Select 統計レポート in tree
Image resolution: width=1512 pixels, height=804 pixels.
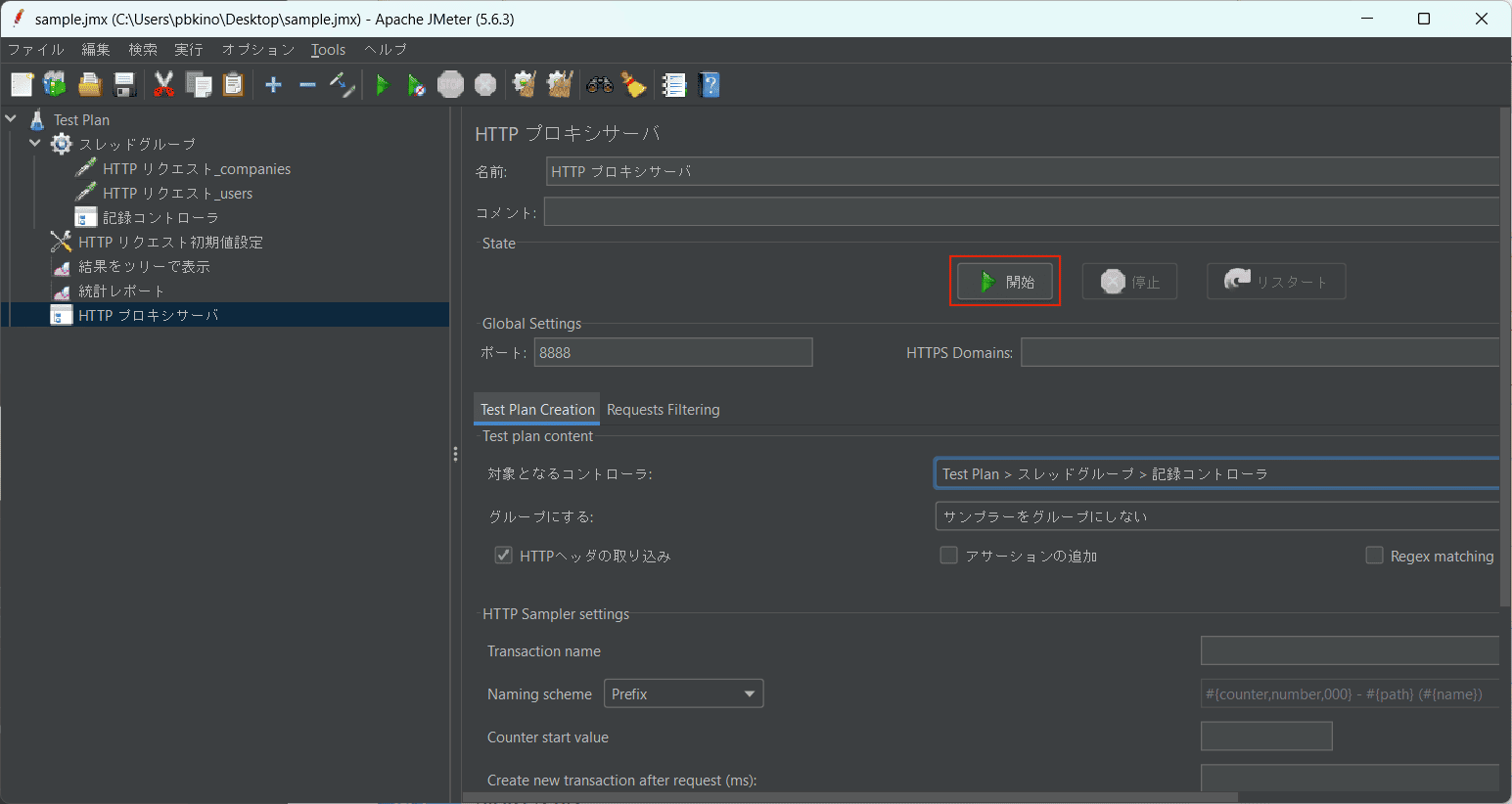(121, 290)
